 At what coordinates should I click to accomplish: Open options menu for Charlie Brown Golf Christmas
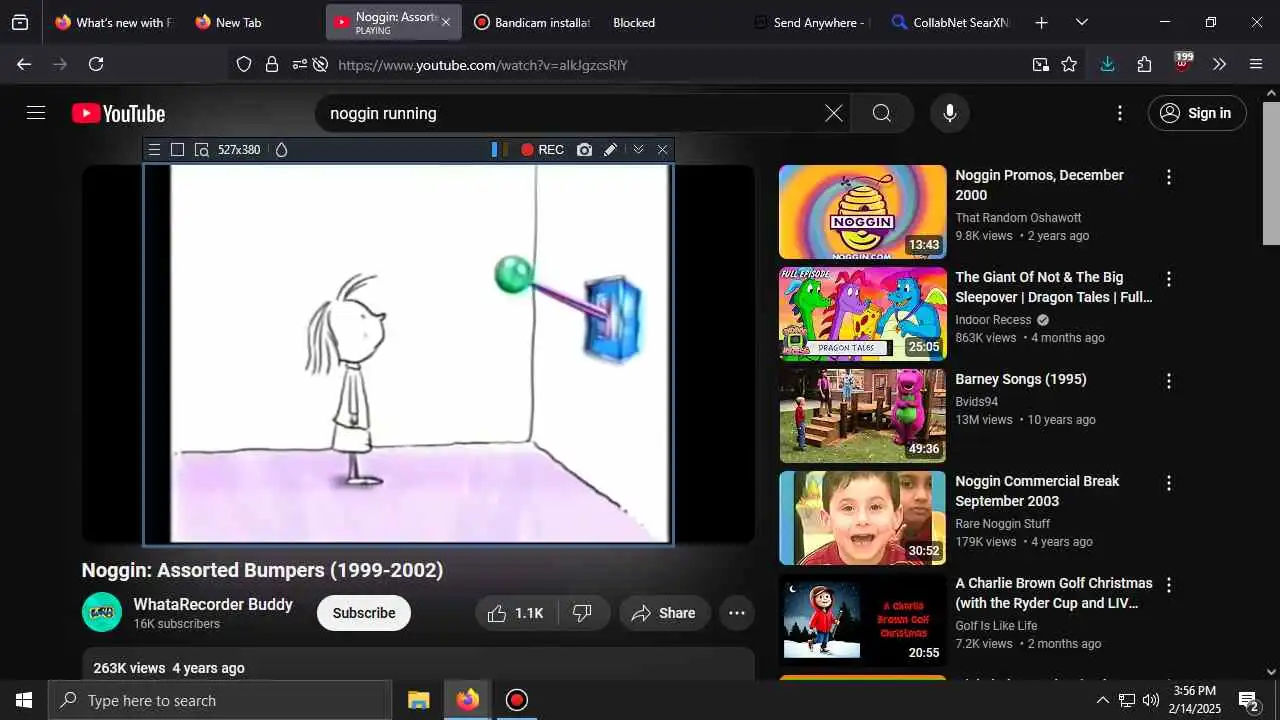pos(1168,585)
